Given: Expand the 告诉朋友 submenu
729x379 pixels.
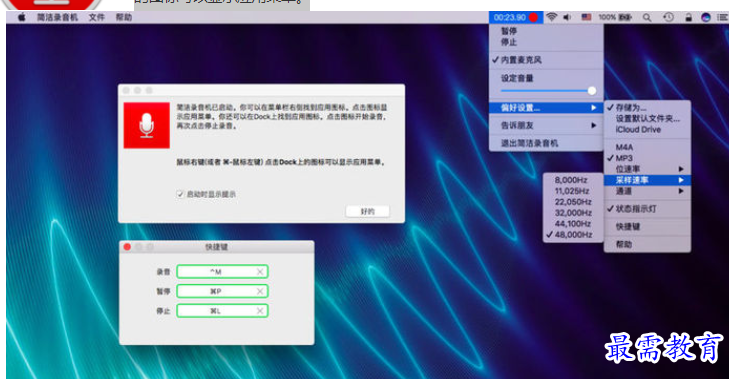Looking at the screenshot, I should pos(546,126).
